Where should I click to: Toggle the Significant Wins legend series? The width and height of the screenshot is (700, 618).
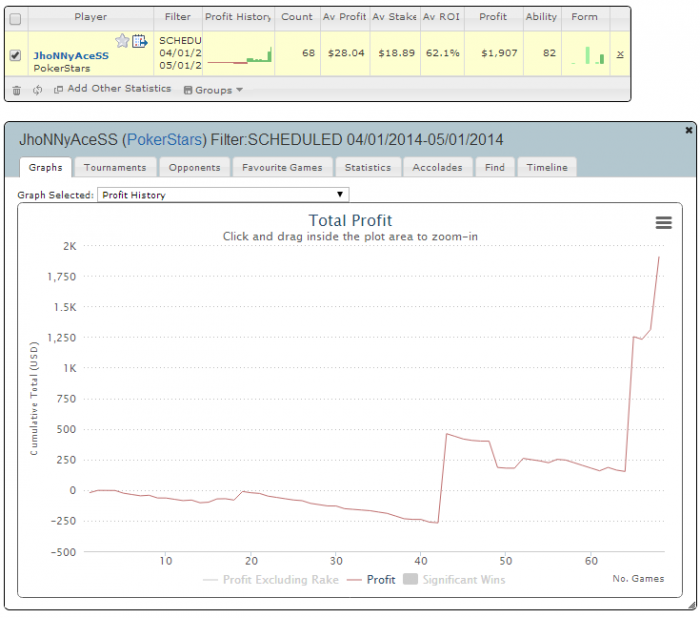[454, 580]
